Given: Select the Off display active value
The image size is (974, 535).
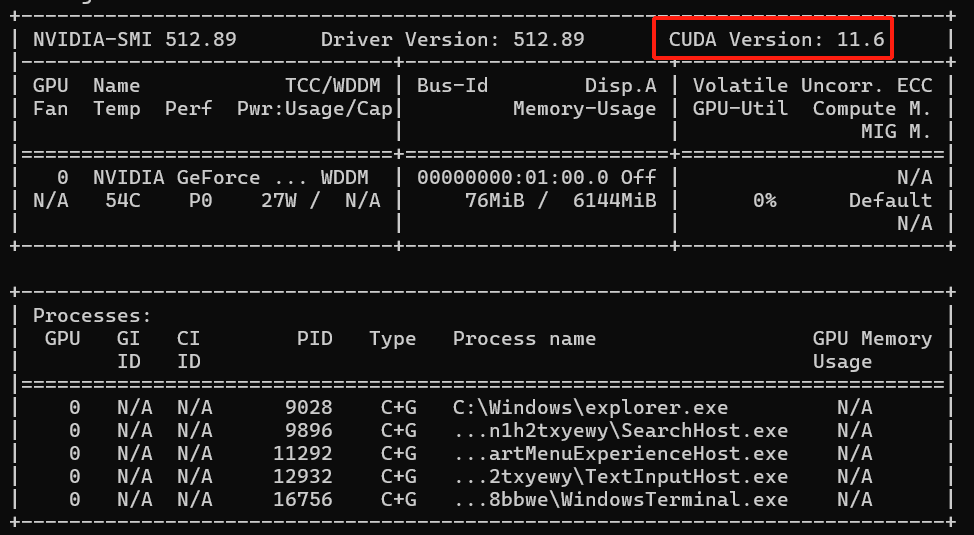Looking at the screenshot, I should pos(639,178).
